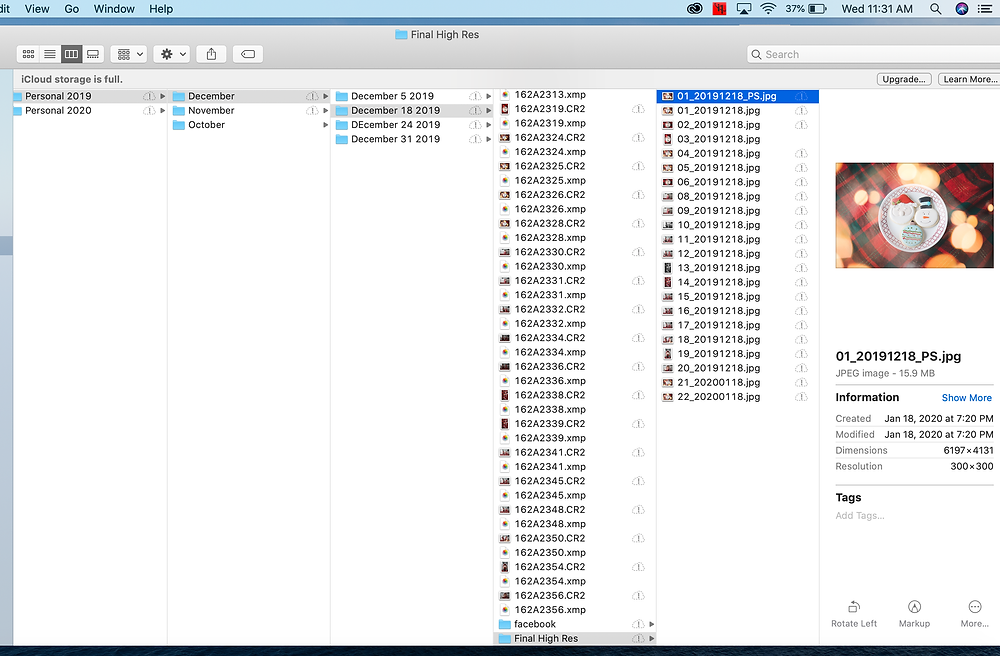The width and height of the screenshot is (1000, 656).
Task: Open the View menu
Action: [x=37, y=9]
